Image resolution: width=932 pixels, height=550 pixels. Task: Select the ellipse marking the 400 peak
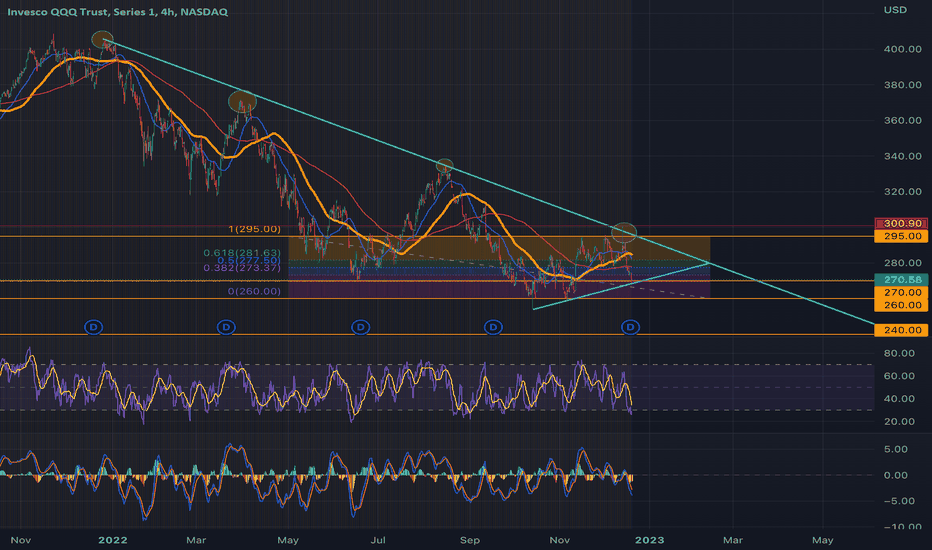(102, 40)
